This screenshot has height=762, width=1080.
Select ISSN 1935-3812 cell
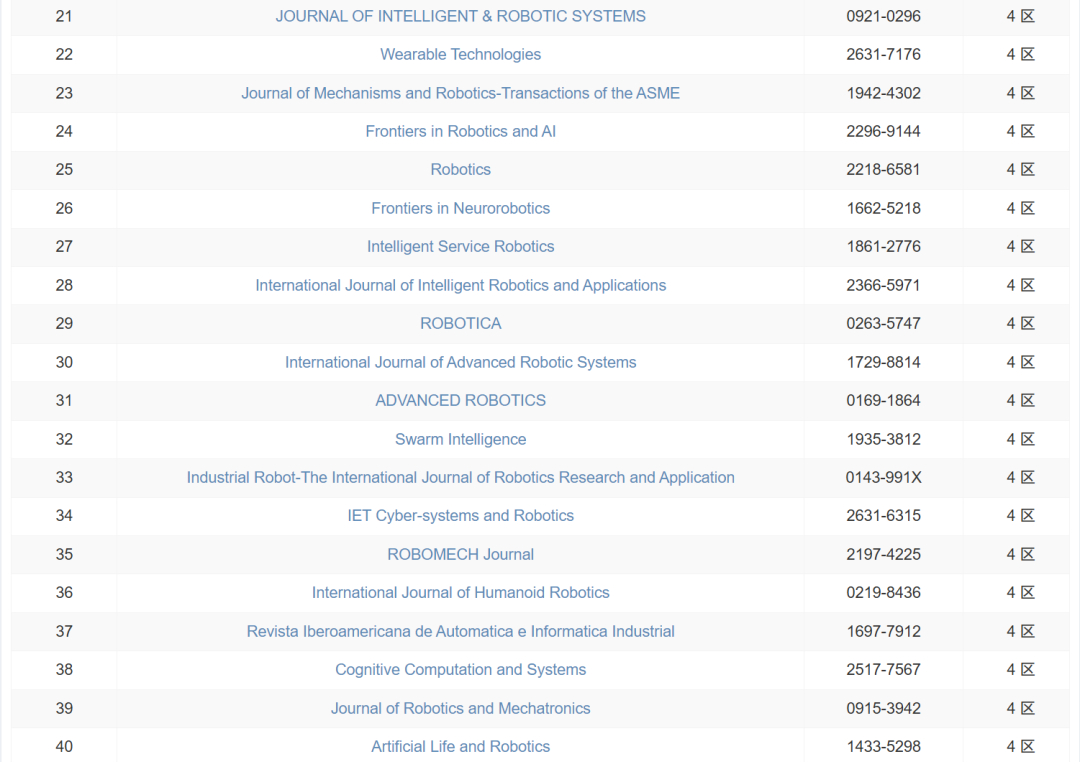pos(883,439)
